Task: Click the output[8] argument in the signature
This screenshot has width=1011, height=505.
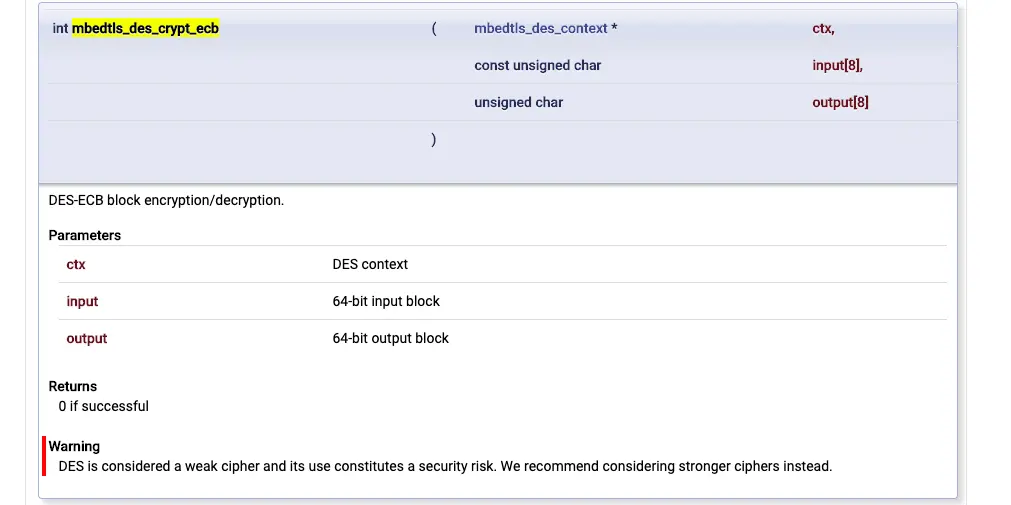Action: click(x=840, y=102)
